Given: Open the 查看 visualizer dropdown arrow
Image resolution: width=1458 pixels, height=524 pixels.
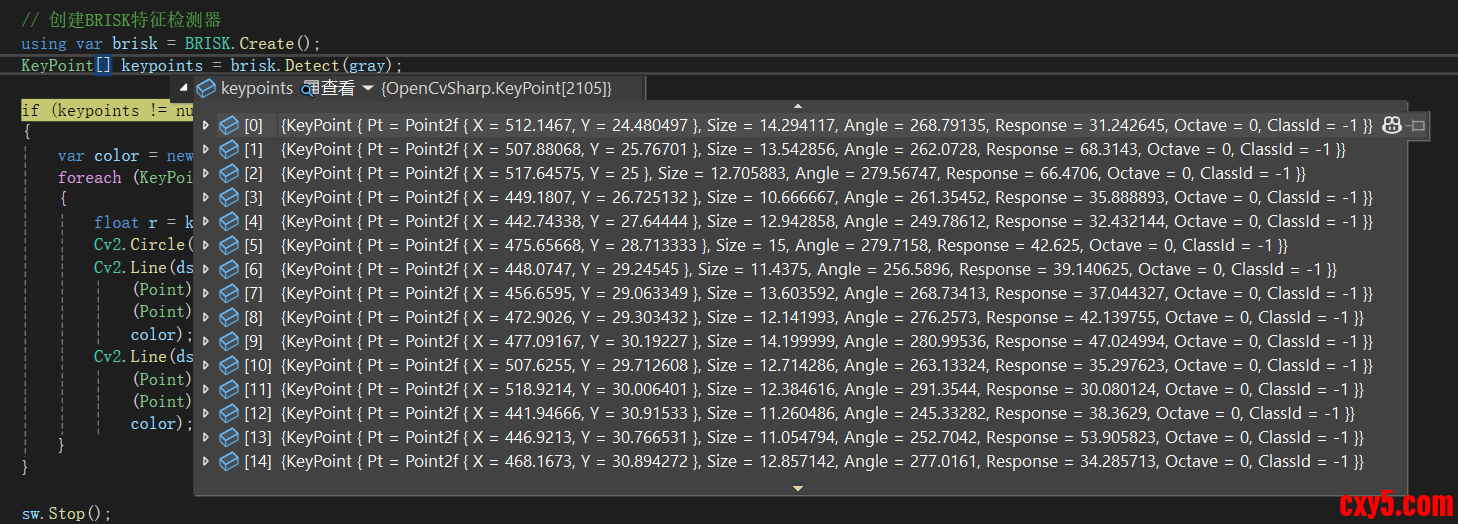Looking at the screenshot, I should (x=367, y=88).
